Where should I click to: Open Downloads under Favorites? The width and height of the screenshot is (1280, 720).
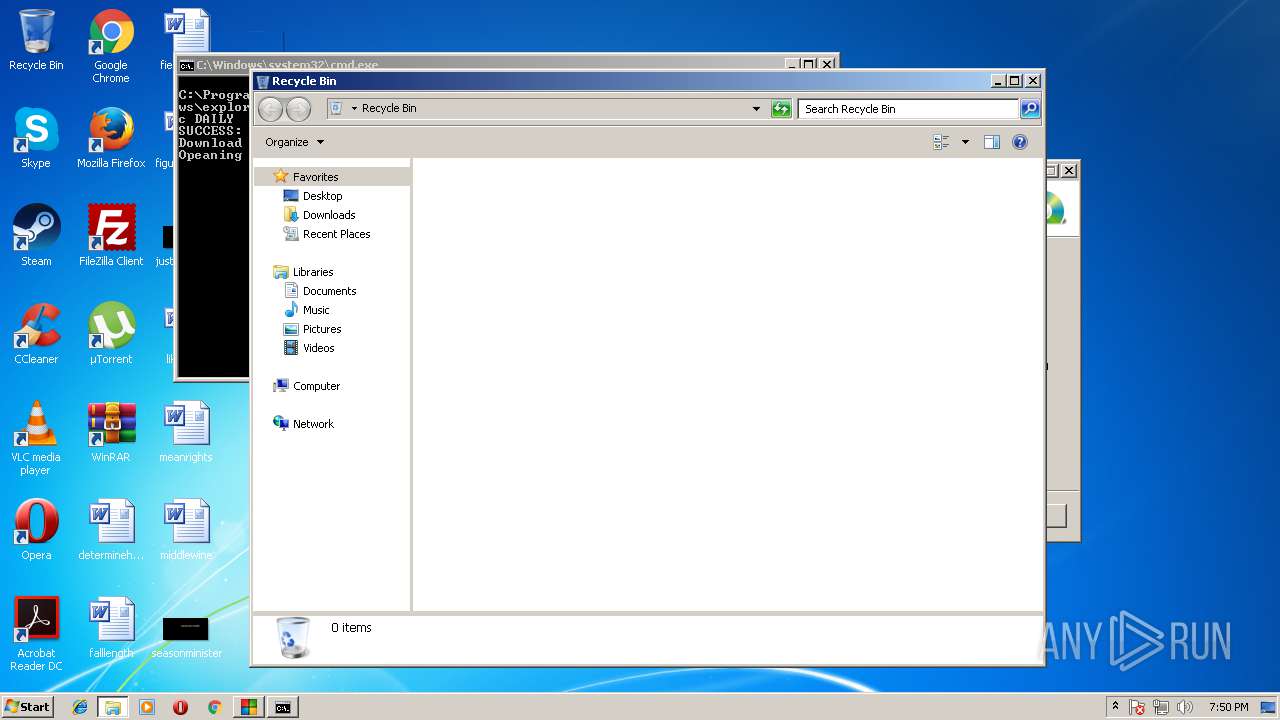pos(329,215)
